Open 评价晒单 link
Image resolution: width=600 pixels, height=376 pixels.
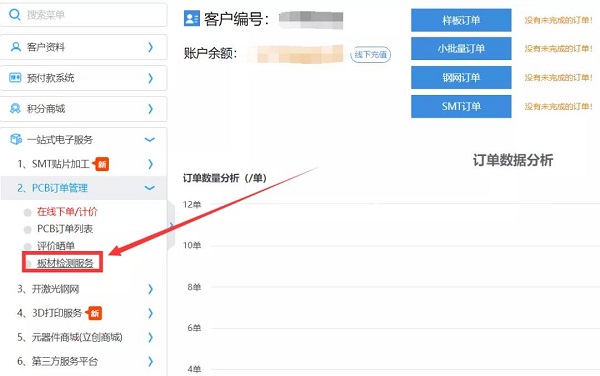click(56, 246)
